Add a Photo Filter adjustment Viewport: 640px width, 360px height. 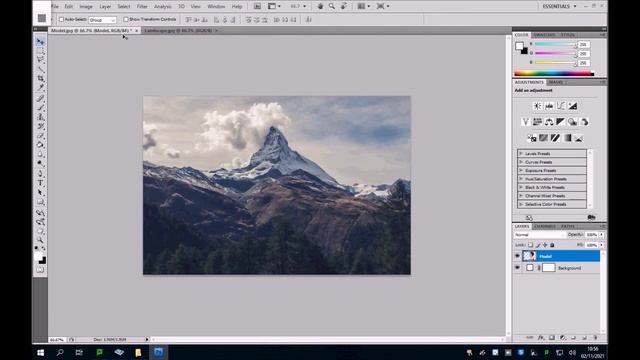pyautogui.click(x=572, y=122)
